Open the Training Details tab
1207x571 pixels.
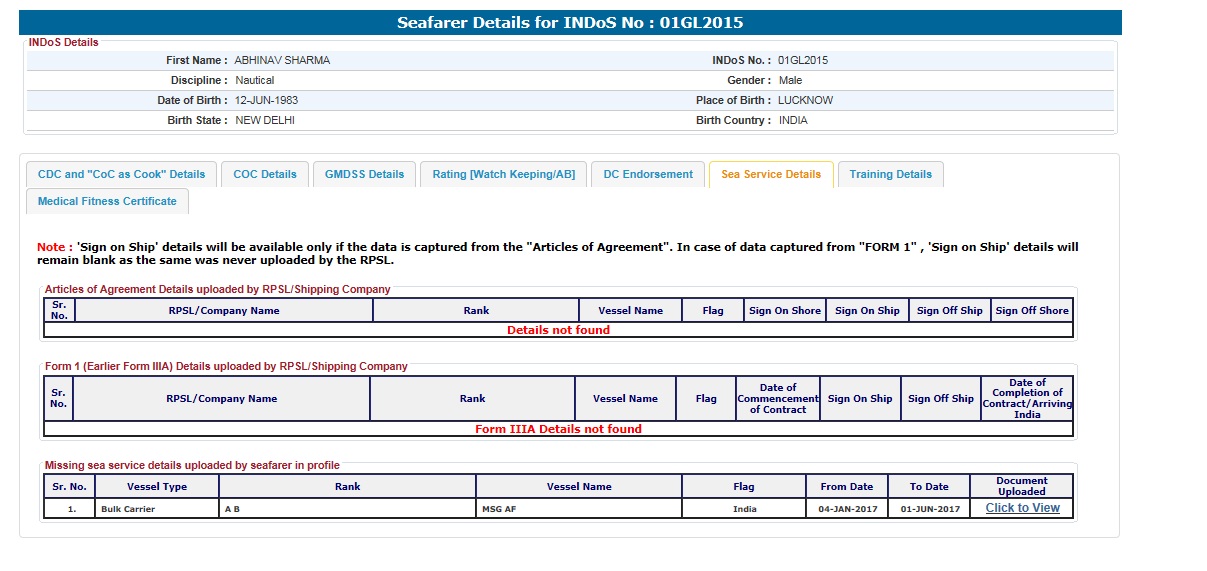pyautogui.click(x=890, y=174)
